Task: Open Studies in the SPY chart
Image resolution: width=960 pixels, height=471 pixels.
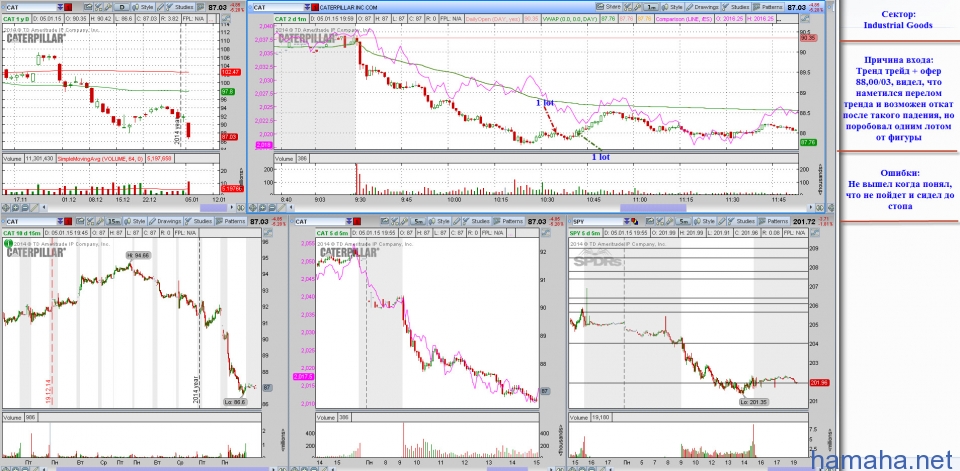Action: [x=741, y=221]
